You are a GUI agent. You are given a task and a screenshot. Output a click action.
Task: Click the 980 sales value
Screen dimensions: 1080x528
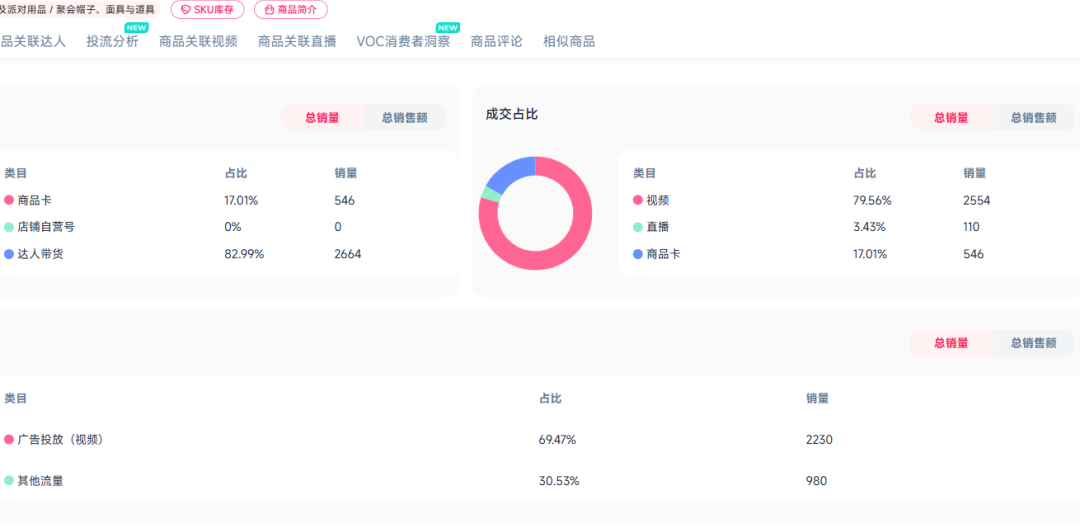point(816,481)
